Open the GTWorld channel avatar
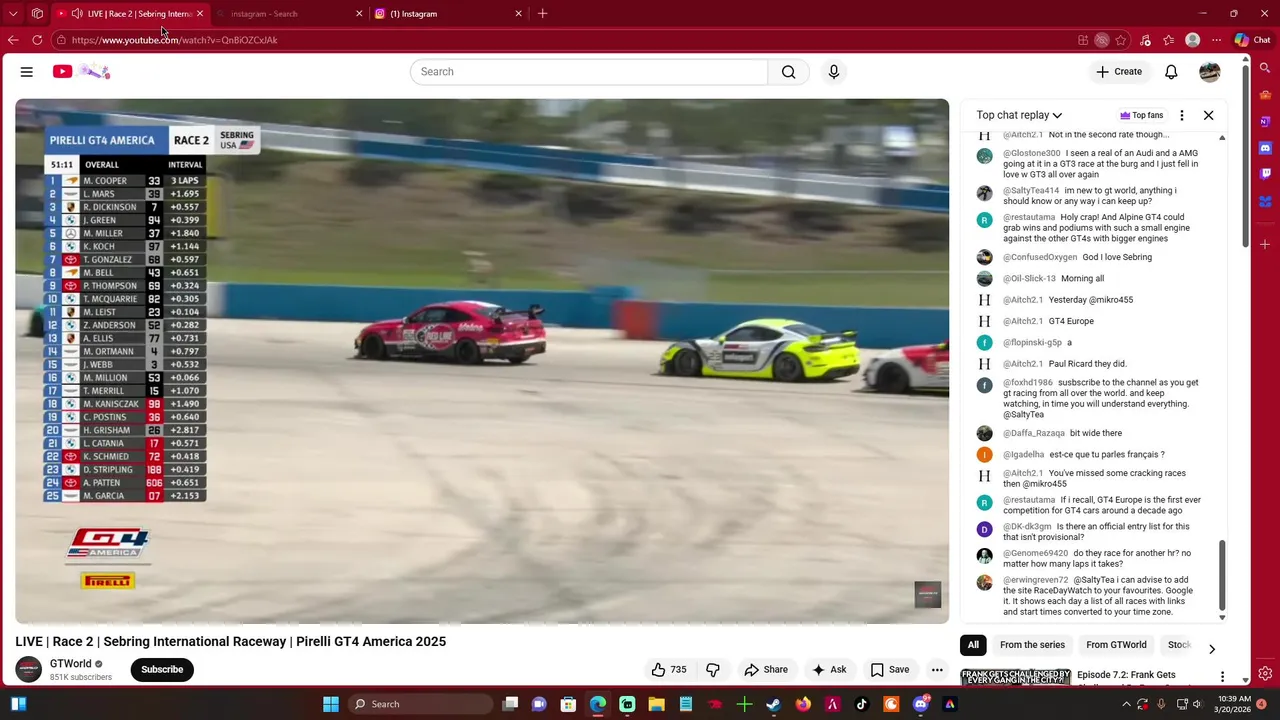The image size is (1280, 720). (x=29, y=669)
